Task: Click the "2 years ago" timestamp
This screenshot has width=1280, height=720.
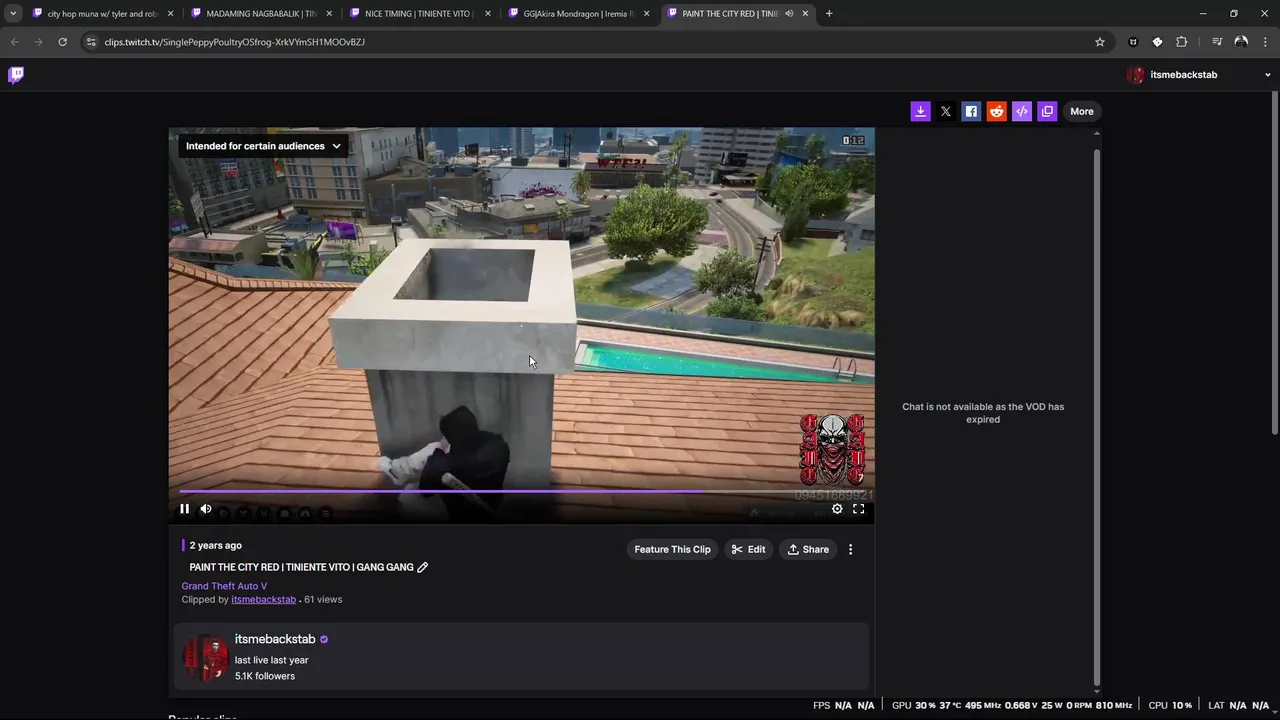Action: (x=216, y=545)
